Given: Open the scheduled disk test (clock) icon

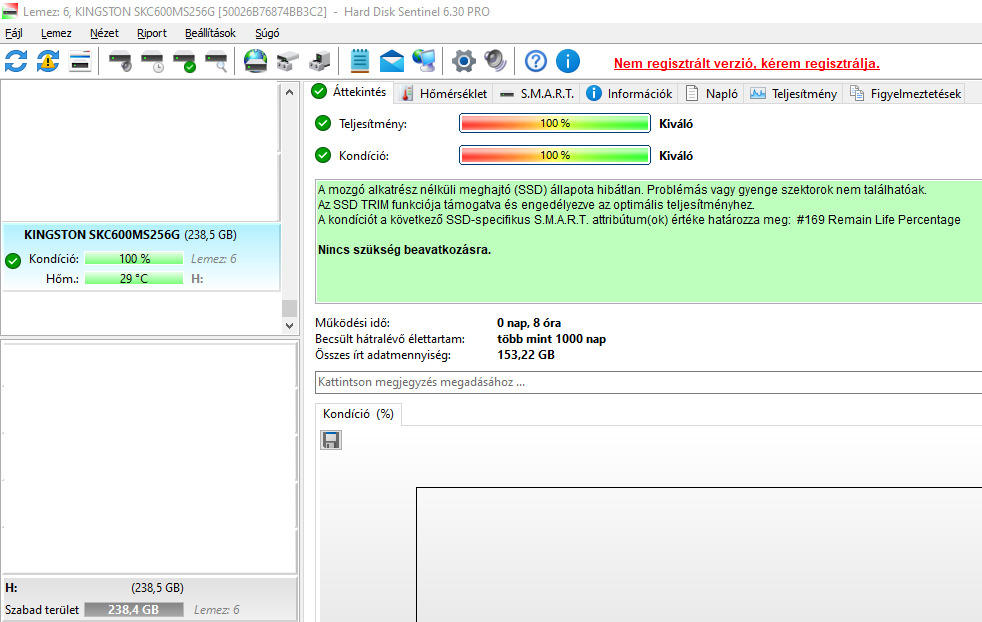Looking at the screenshot, I should tap(152, 61).
